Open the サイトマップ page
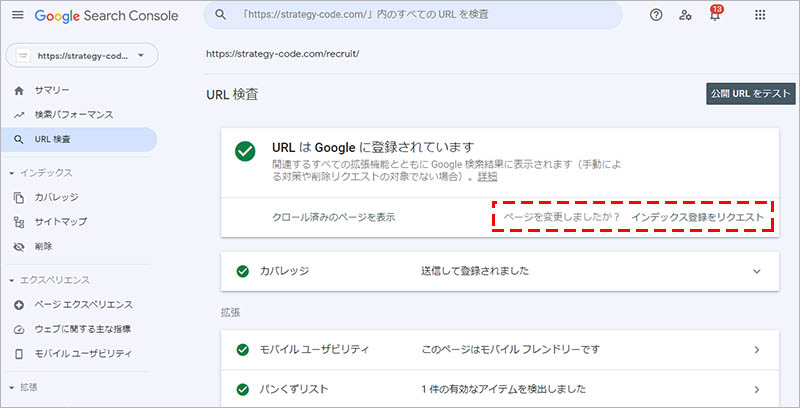Viewport: 800px width, 408px height. [60, 221]
